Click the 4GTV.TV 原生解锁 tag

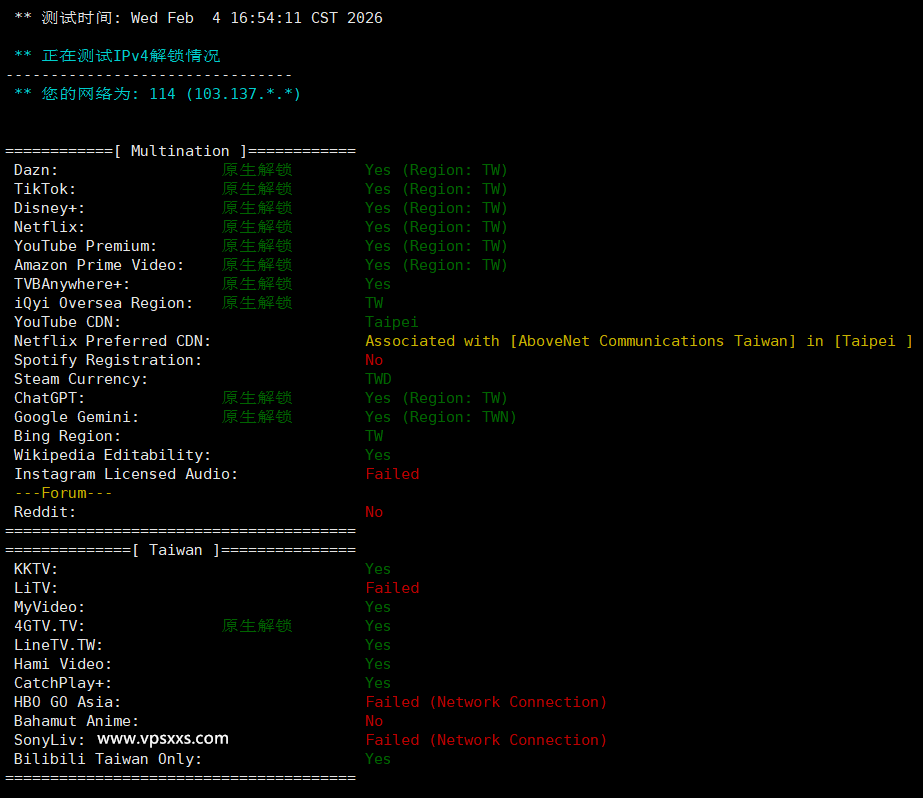point(257,626)
